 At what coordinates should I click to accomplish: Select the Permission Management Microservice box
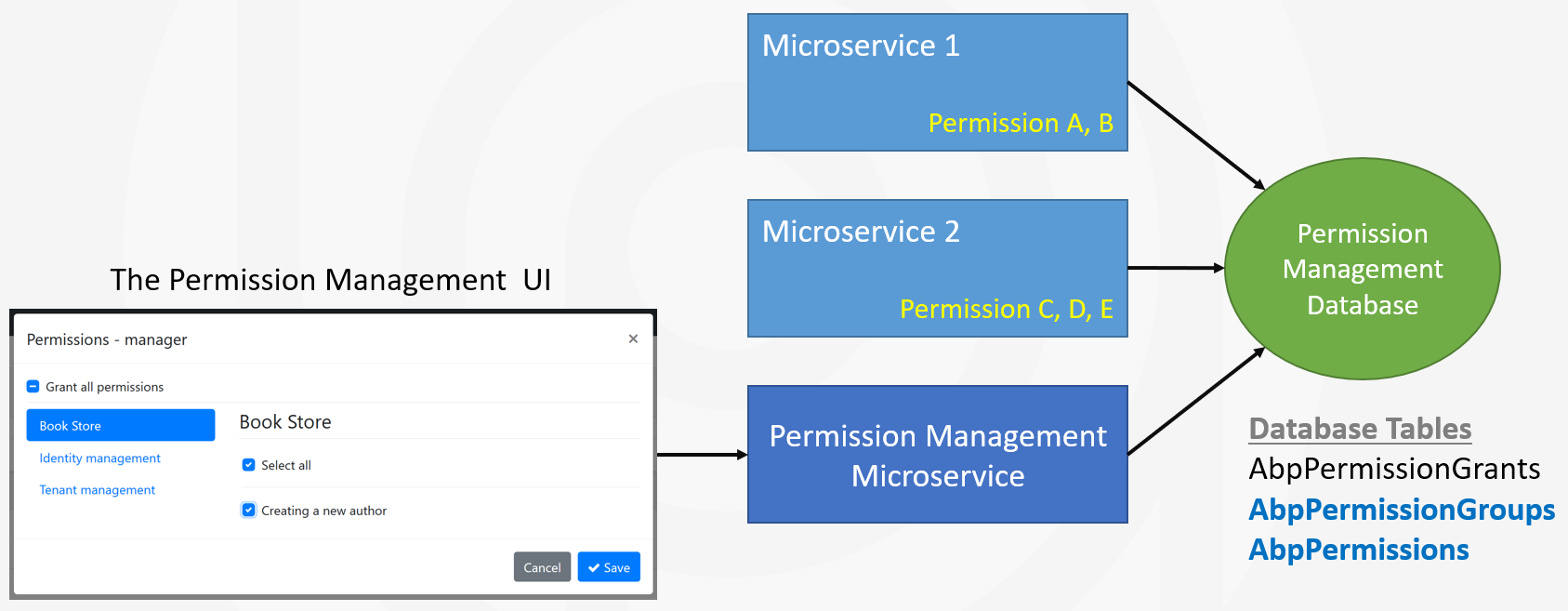point(937,455)
